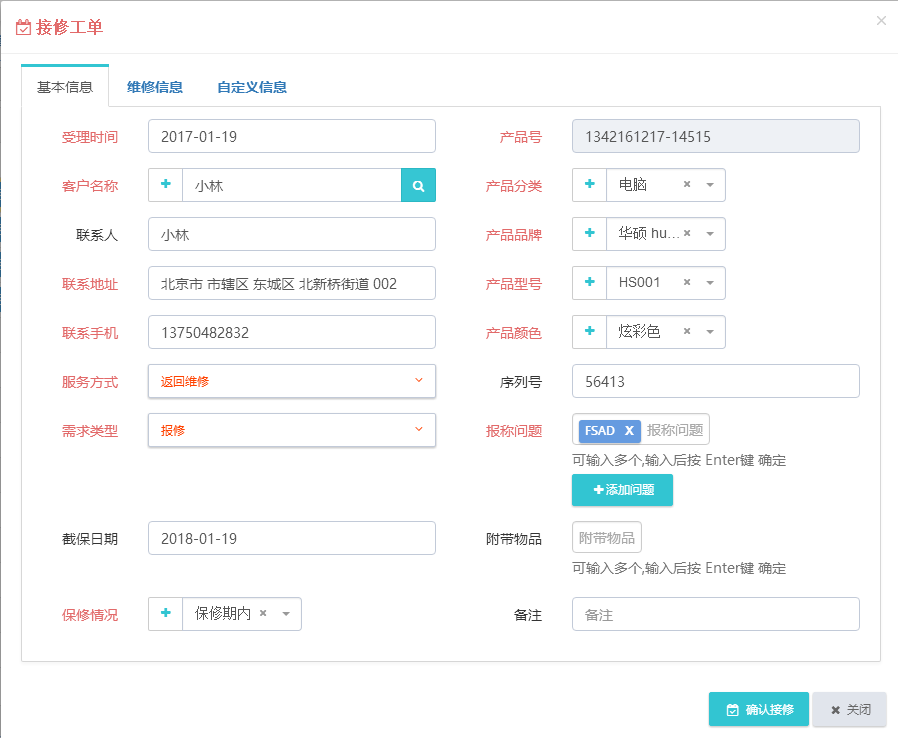This screenshot has width=898, height=738.
Task: Switch to the 维修信息 tab
Action: pyautogui.click(x=155, y=87)
